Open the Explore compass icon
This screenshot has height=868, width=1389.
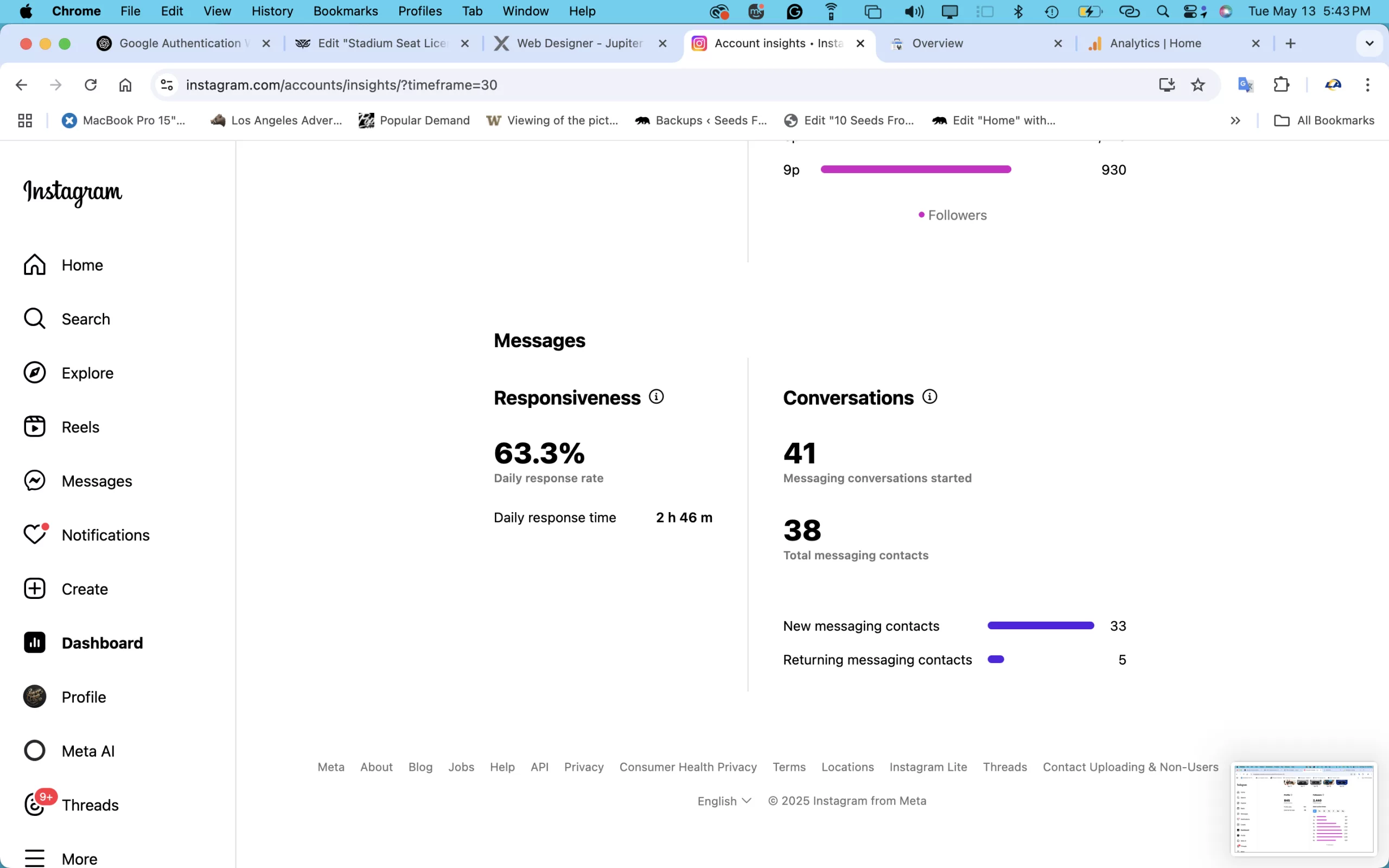34,373
